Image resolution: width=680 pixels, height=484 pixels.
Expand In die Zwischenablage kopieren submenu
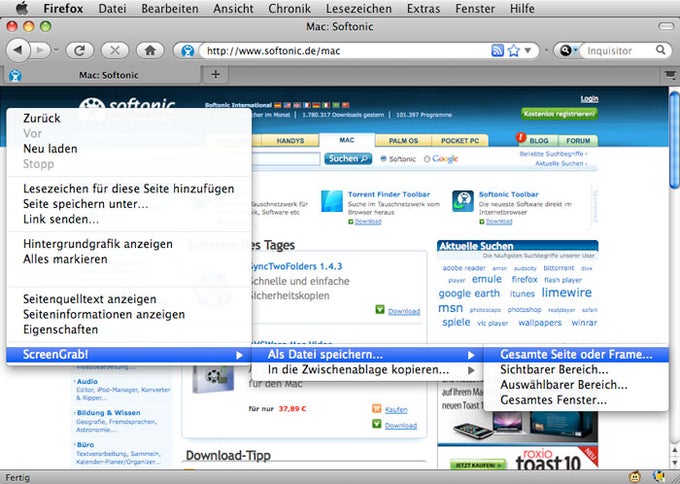[x=471, y=370]
